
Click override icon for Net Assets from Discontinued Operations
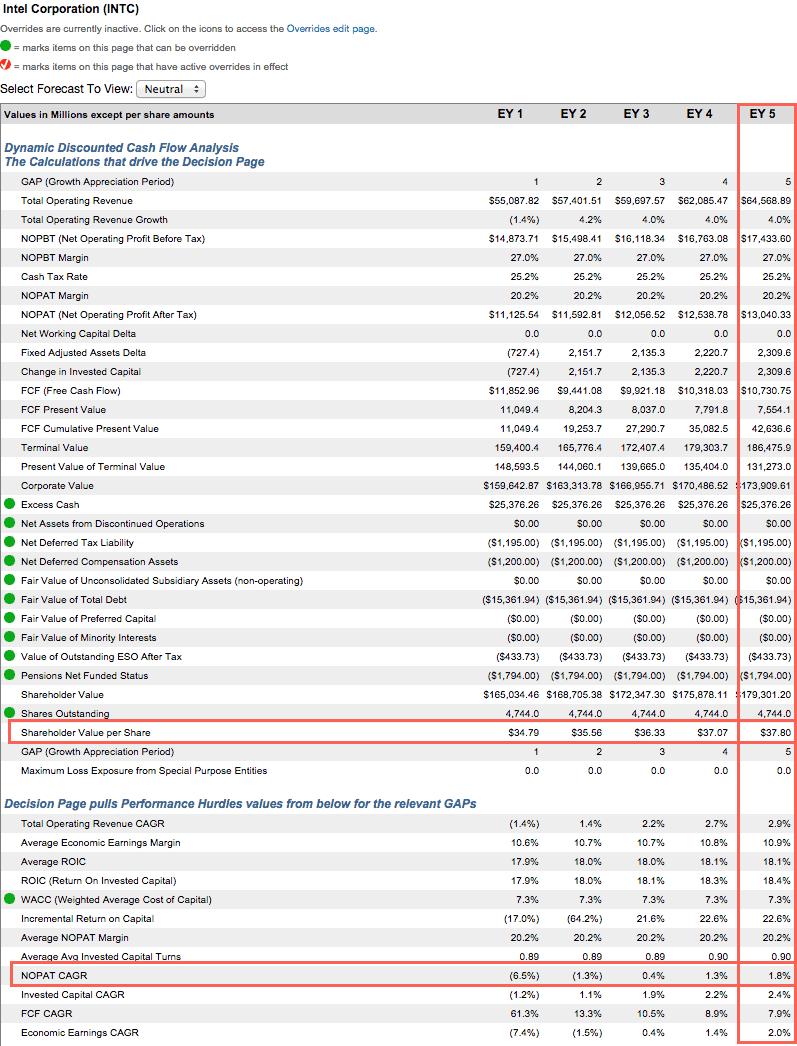click(x=9, y=523)
